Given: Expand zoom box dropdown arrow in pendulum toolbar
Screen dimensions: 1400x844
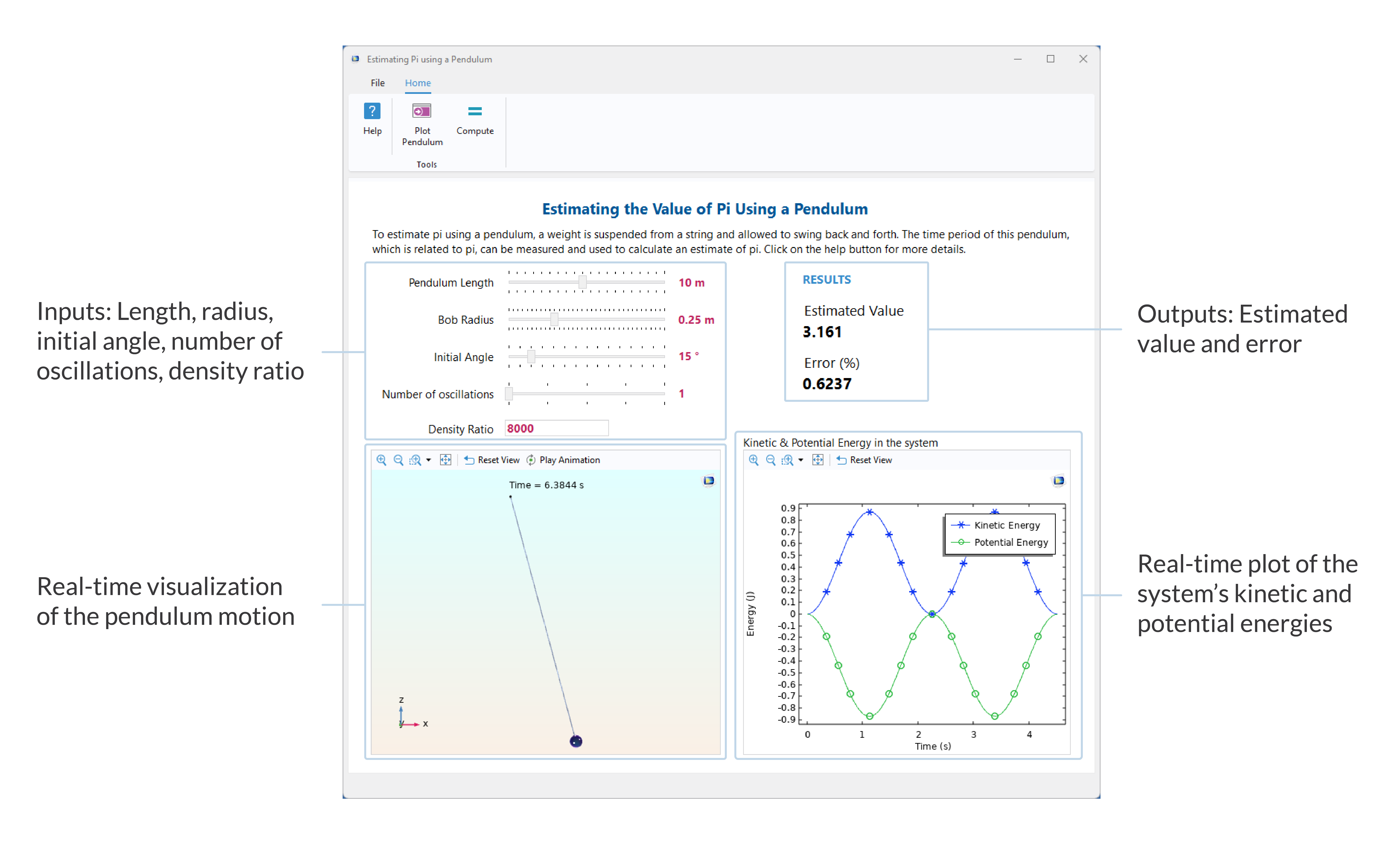Looking at the screenshot, I should point(428,460).
